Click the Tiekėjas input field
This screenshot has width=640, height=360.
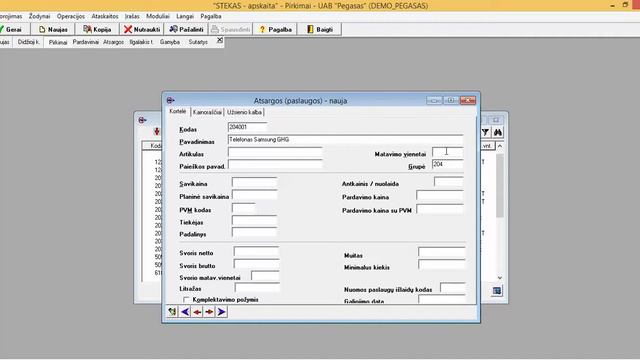point(254,220)
